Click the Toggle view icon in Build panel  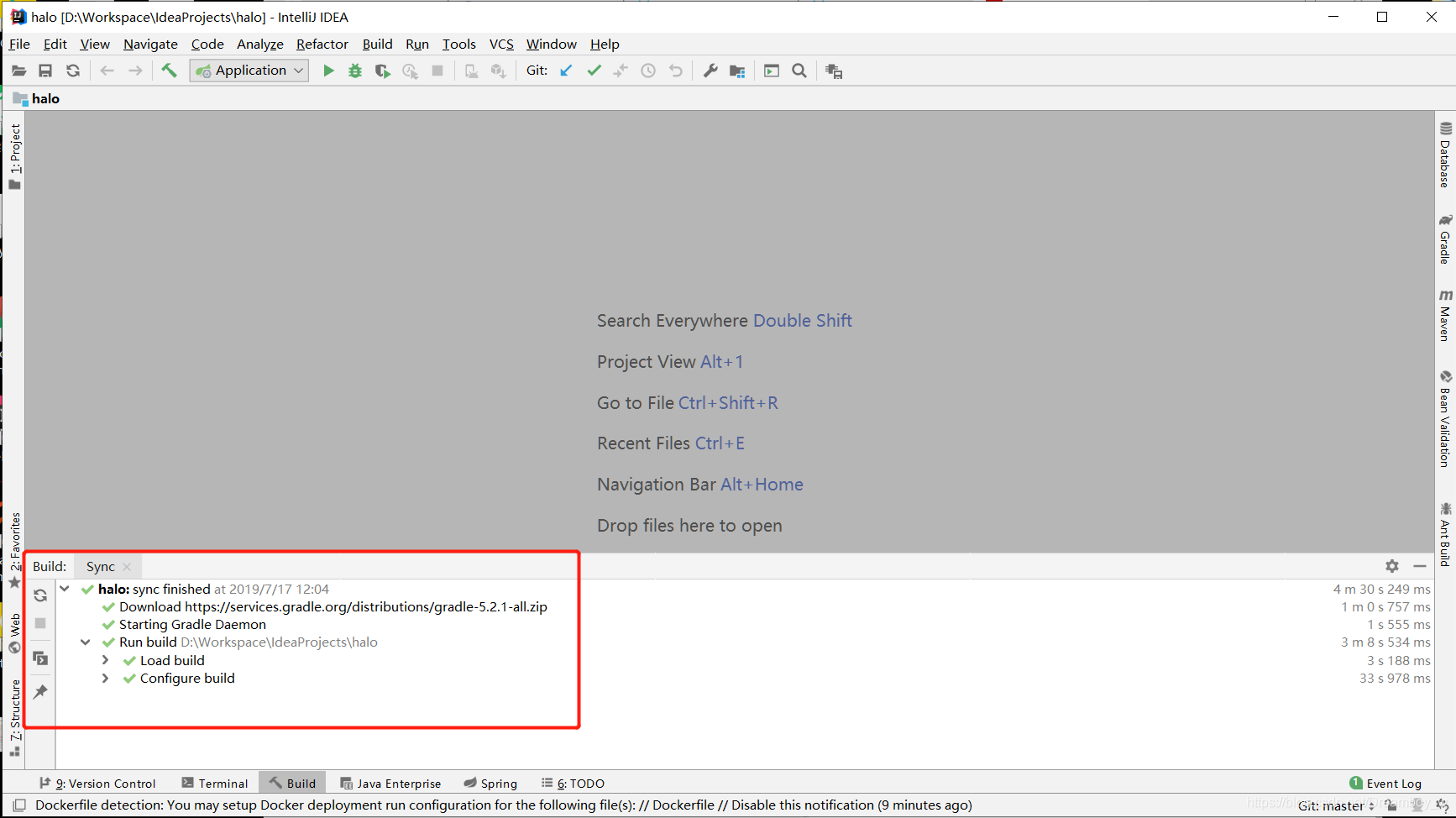coord(40,658)
